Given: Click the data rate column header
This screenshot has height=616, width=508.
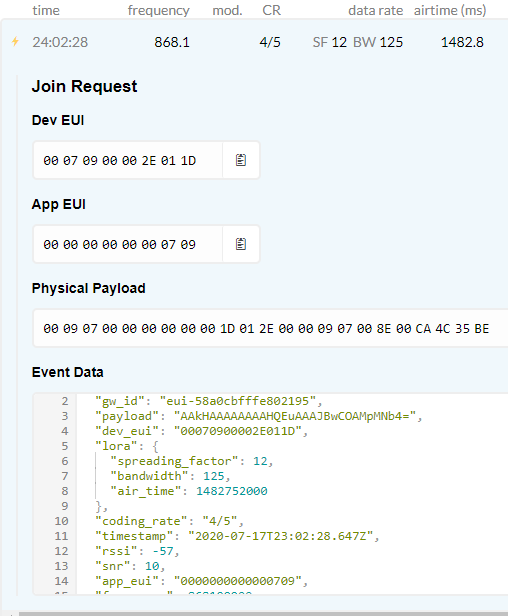Looking at the screenshot, I should 376,10.
